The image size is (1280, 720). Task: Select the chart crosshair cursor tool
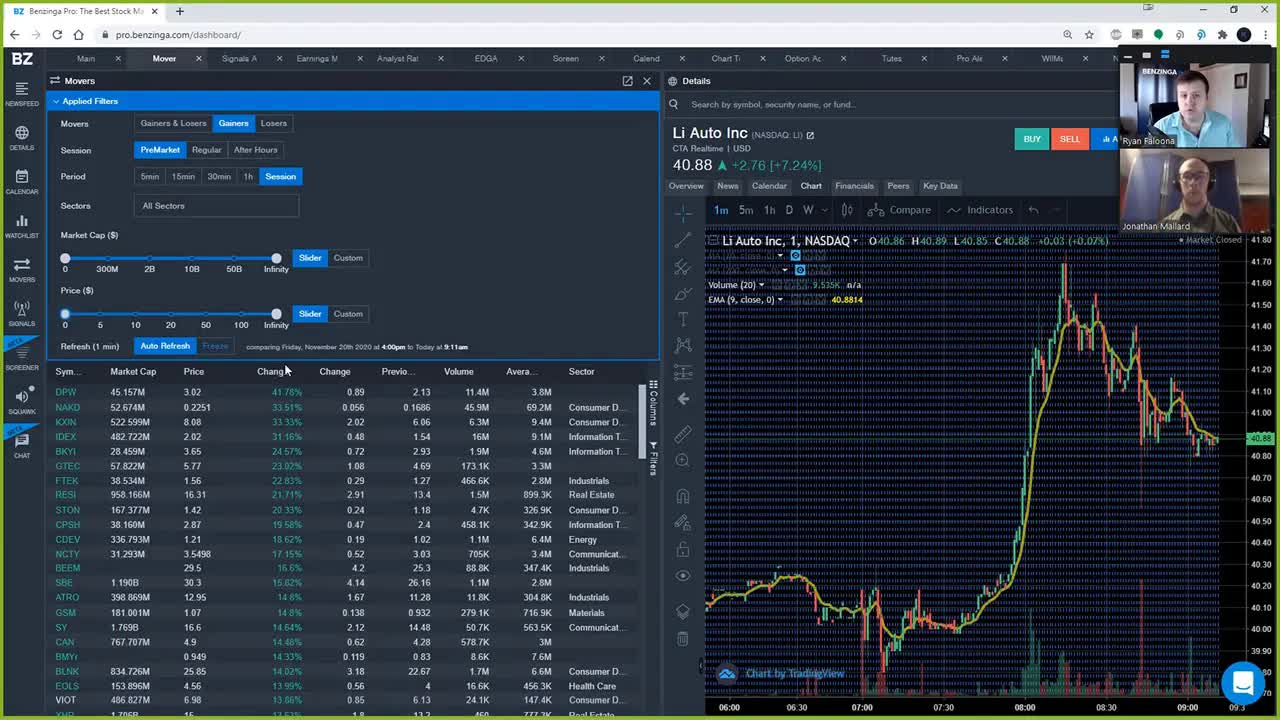click(683, 214)
